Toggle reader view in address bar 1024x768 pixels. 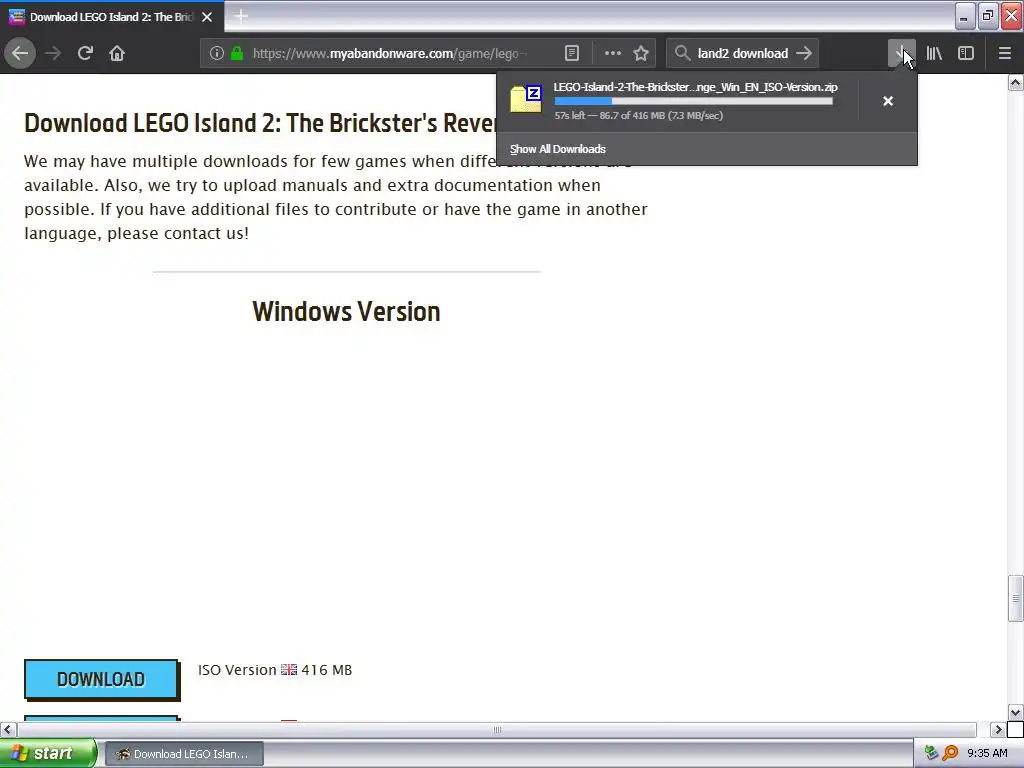tap(571, 53)
